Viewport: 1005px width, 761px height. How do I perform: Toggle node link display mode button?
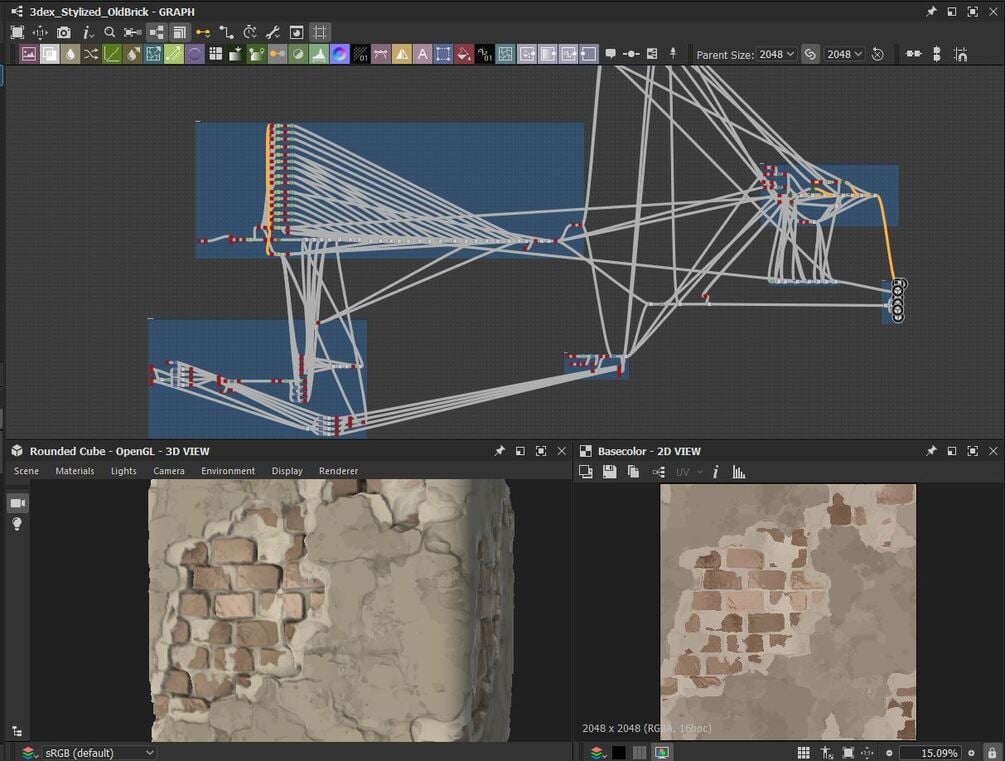(x=156, y=32)
